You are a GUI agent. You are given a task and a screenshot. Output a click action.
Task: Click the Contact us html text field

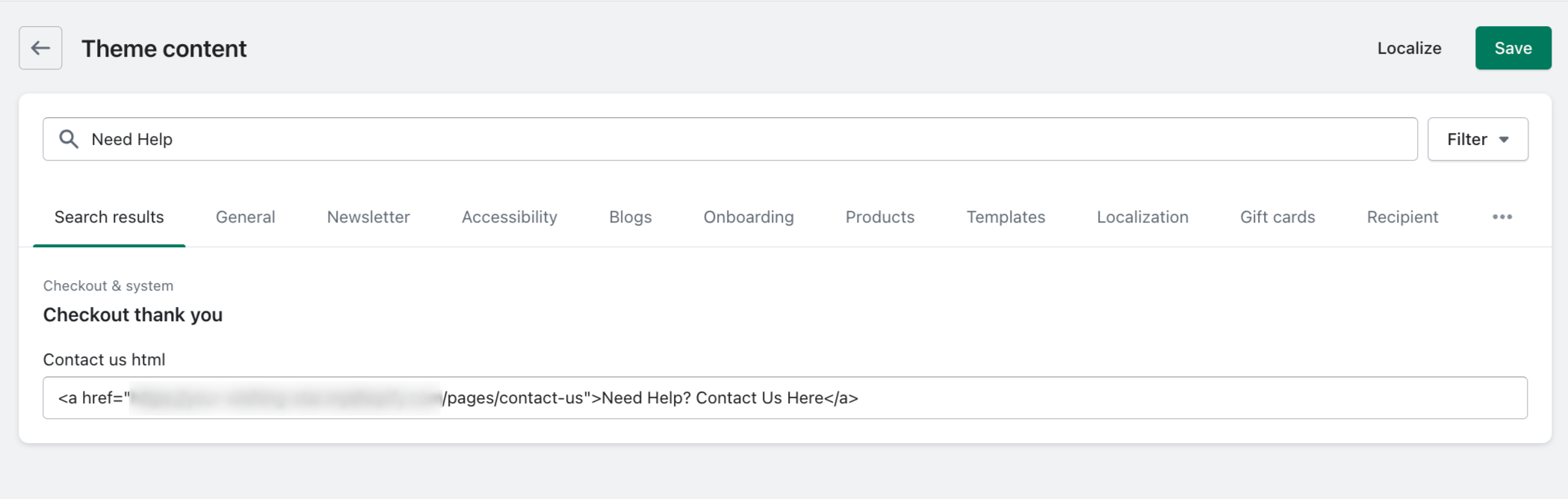(1121, 398)
